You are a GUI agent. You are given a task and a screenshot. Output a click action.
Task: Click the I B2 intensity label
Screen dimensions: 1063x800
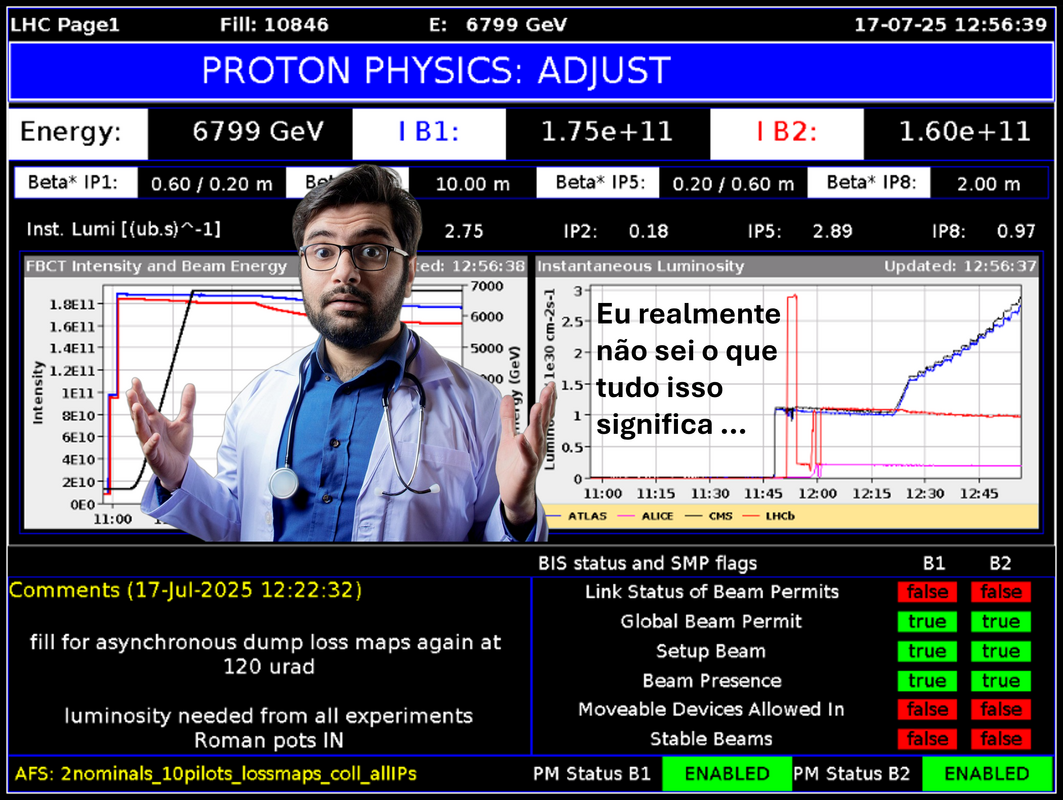tap(786, 132)
